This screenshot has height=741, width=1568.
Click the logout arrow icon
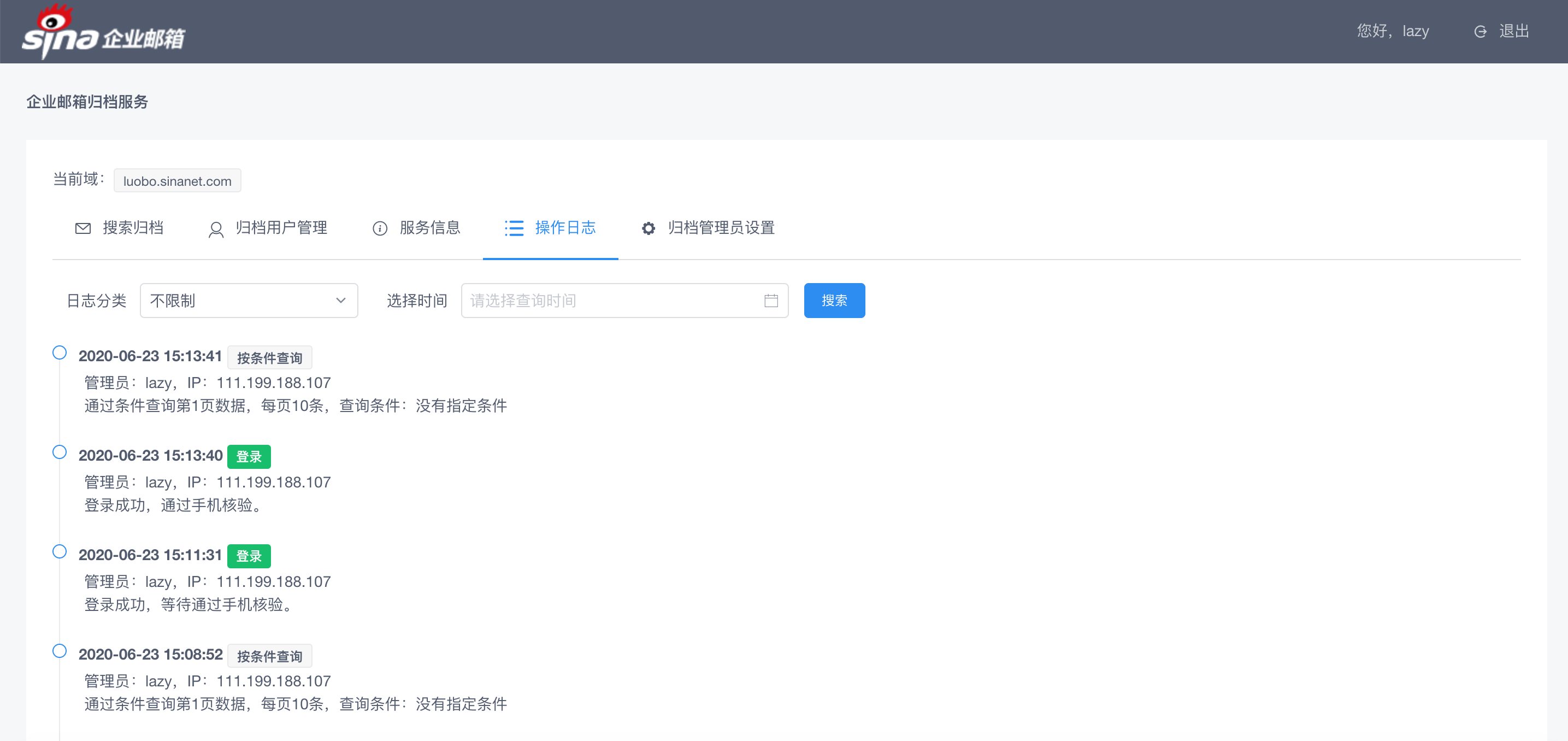pyautogui.click(x=1479, y=32)
